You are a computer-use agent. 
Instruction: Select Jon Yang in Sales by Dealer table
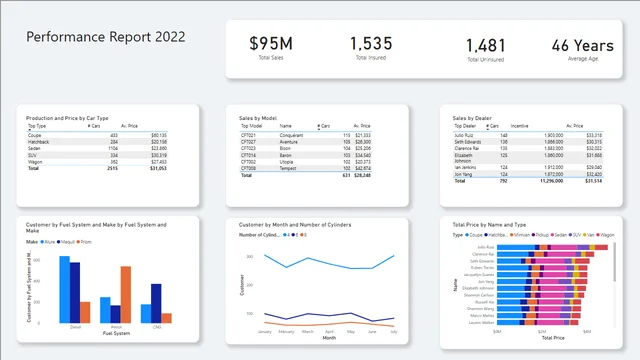click(x=463, y=174)
